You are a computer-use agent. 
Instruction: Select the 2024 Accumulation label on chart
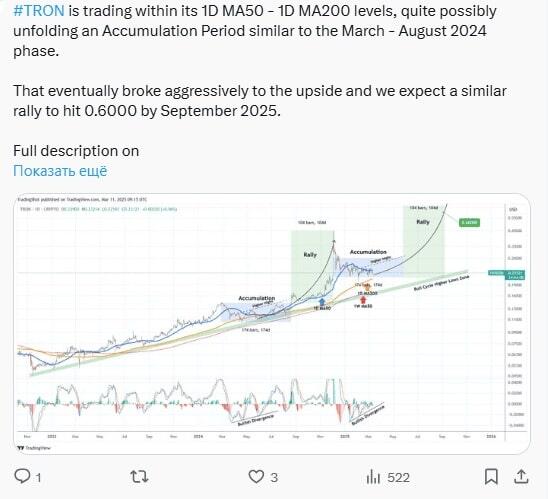(257, 298)
